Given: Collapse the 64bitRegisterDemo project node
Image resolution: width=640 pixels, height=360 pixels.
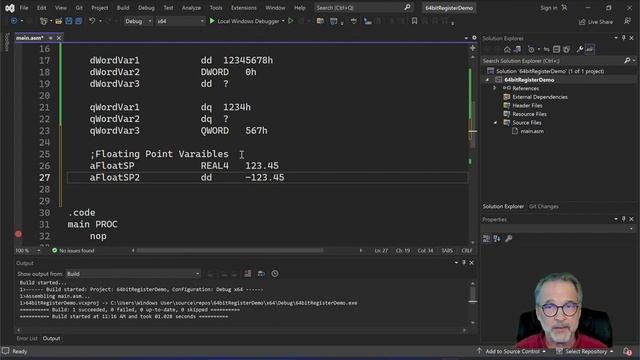Looking at the screenshot, I should coord(487,80).
